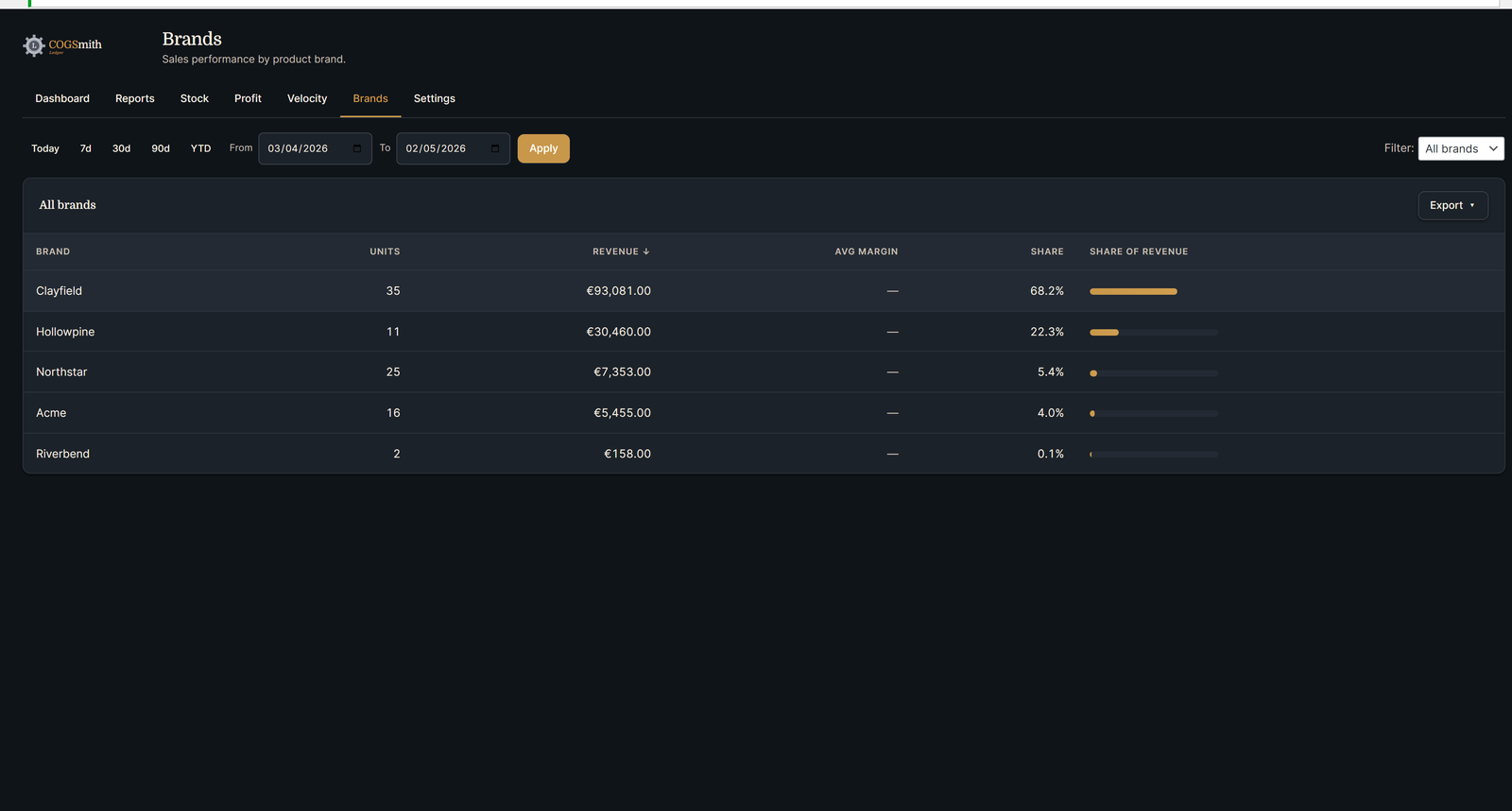Click the COGSmith gear logo icon
1512x811 pixels.
tap(34, 45)
